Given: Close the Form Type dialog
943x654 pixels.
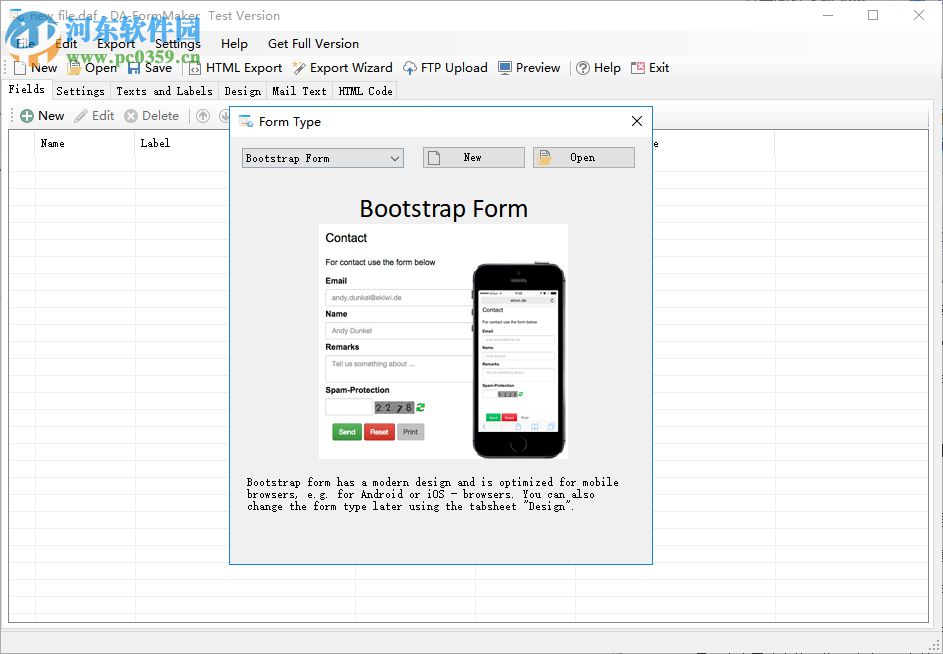Looking at the screenshot, I should click(637, 121).
